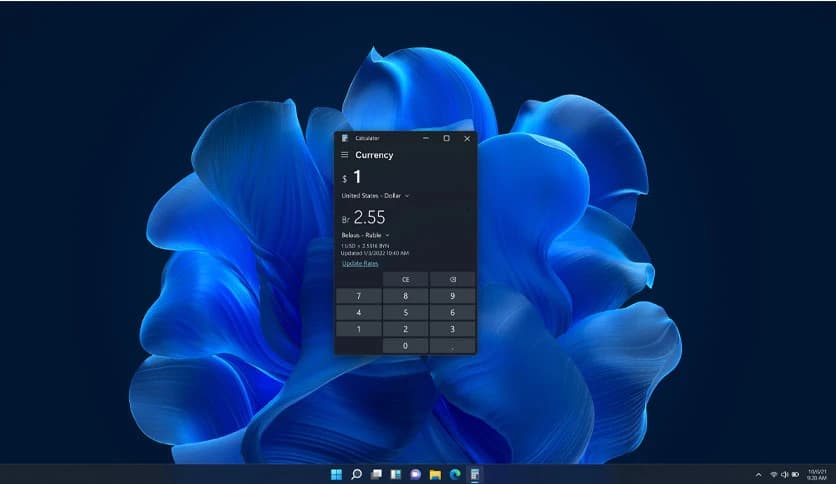
Task: Click the decimal point key
Action: (452, 345)
